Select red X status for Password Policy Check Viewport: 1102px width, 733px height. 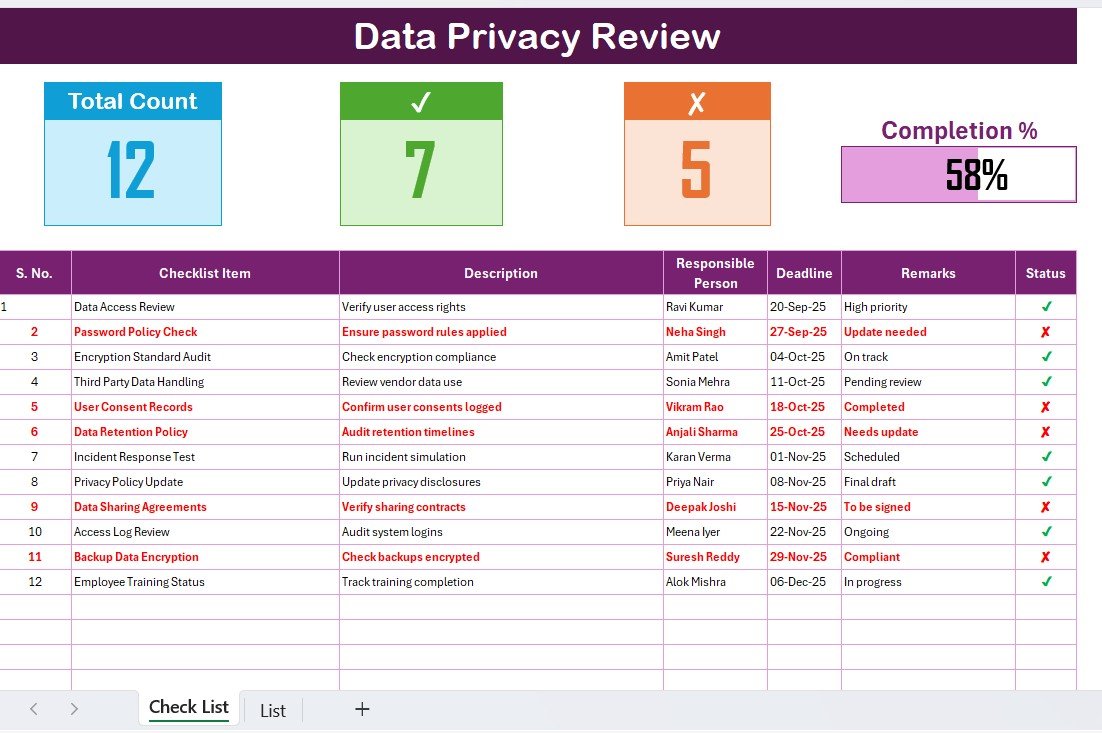pyautogui.click(x=1046, y=332)
